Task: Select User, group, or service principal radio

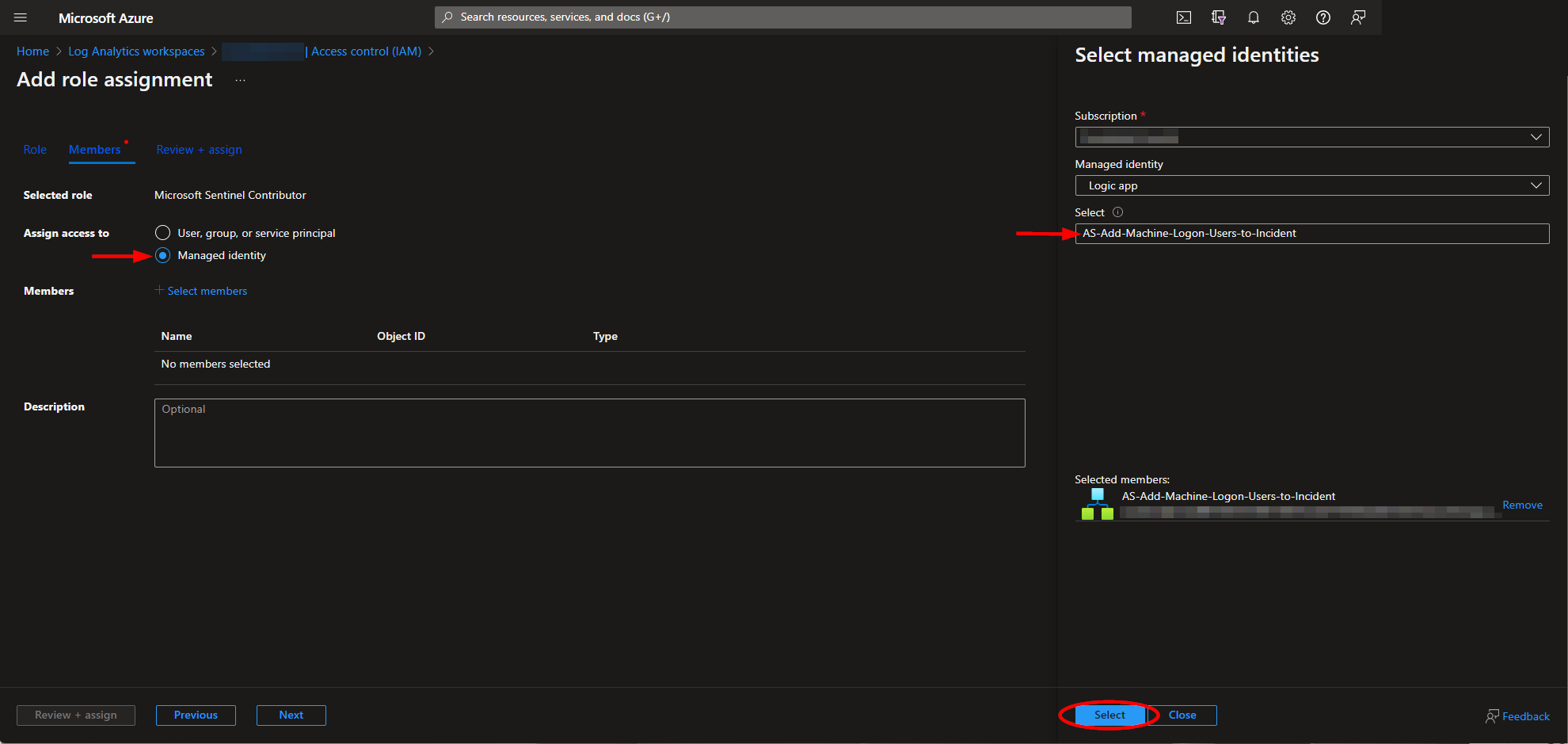Action: pos(162,233)
